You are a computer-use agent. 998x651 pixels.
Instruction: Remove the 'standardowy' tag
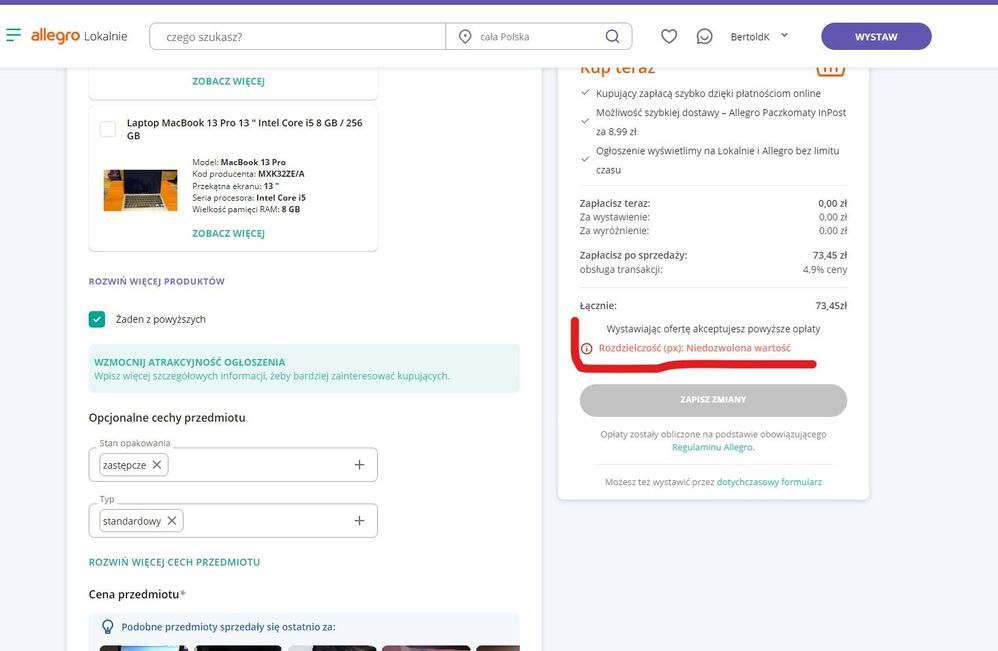point(172,521)
